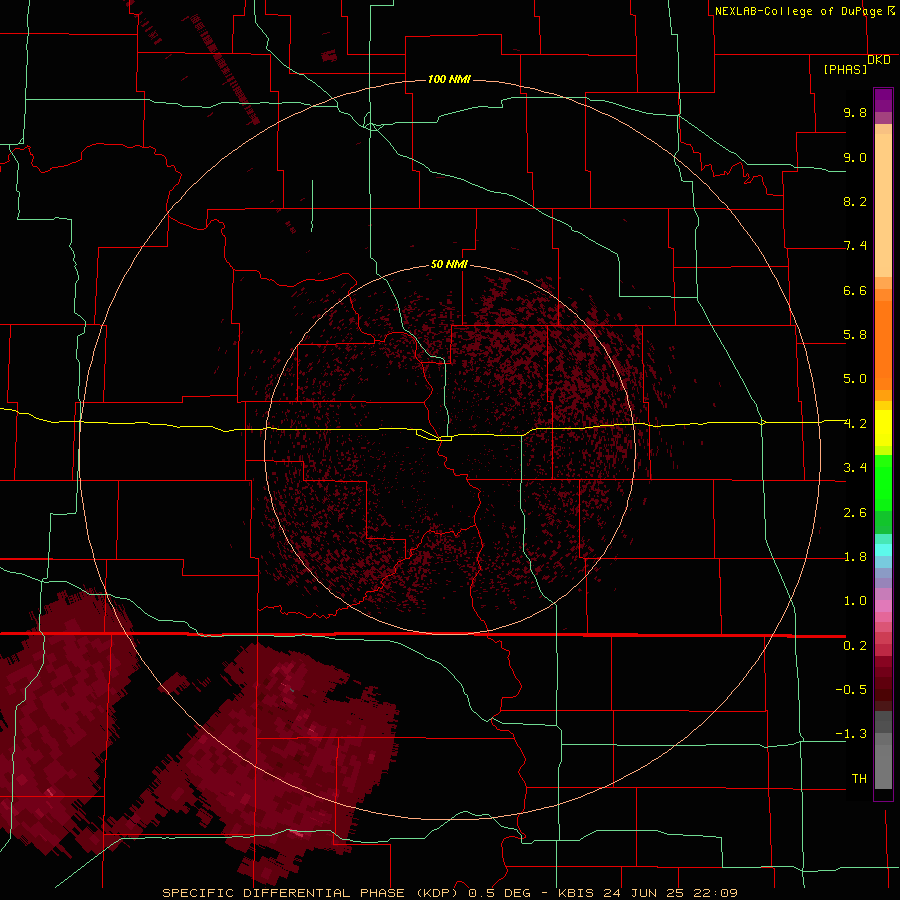Click the 2.6 legend value
Screen dimensions: 900x900
tap(855, 513)
